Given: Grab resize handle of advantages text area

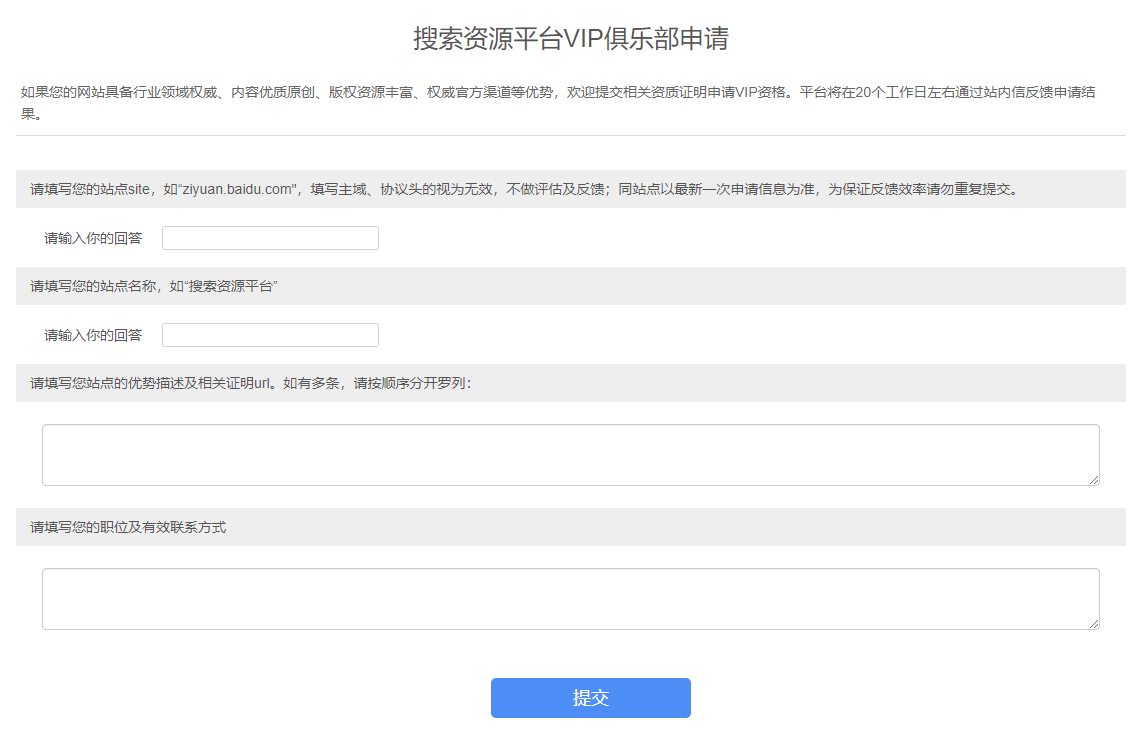Looking at the screenshot, I should coord(1094,480).
